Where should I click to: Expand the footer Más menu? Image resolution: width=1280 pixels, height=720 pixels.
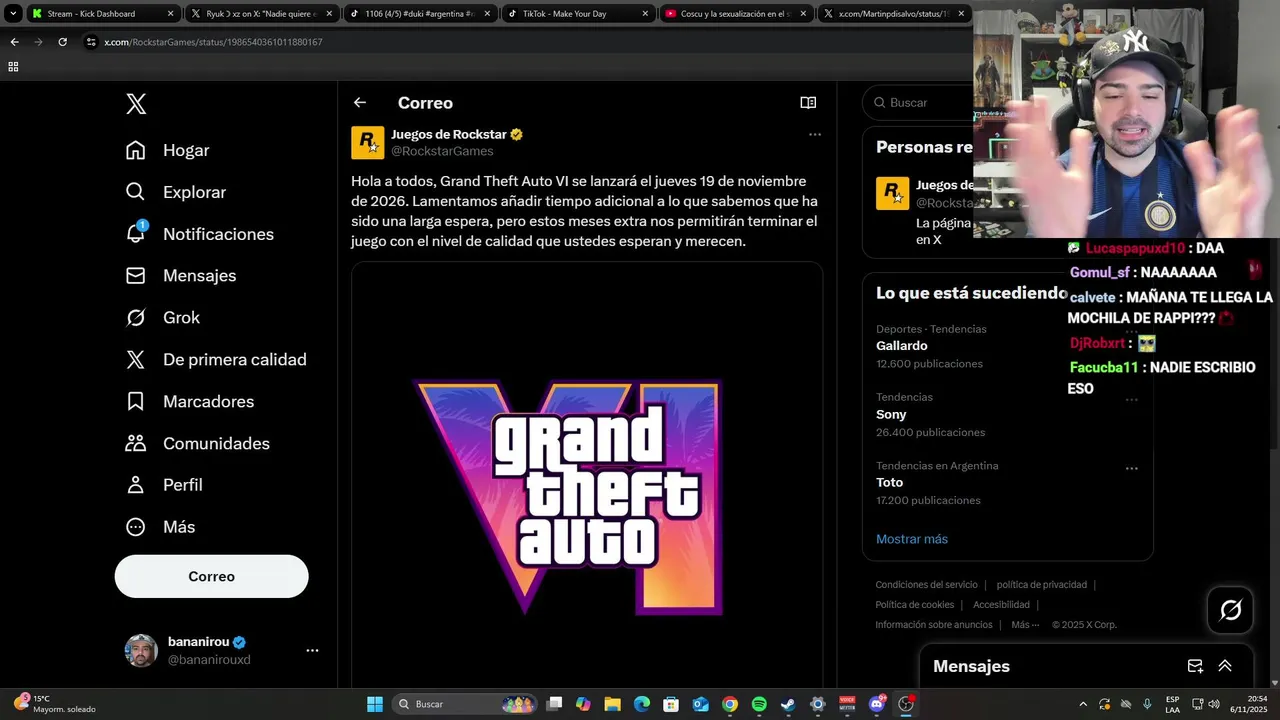click(1024, 625)
